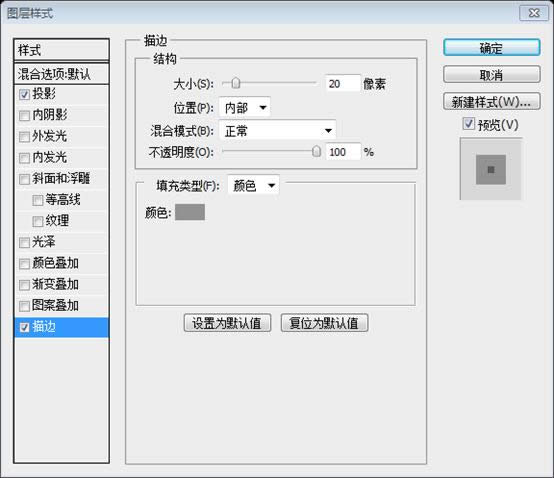Image resolution: width=554 pixels, height=478 pixels.
Task: Open the 填充类型 fill type dropdown
Action: tap(253, 185)
